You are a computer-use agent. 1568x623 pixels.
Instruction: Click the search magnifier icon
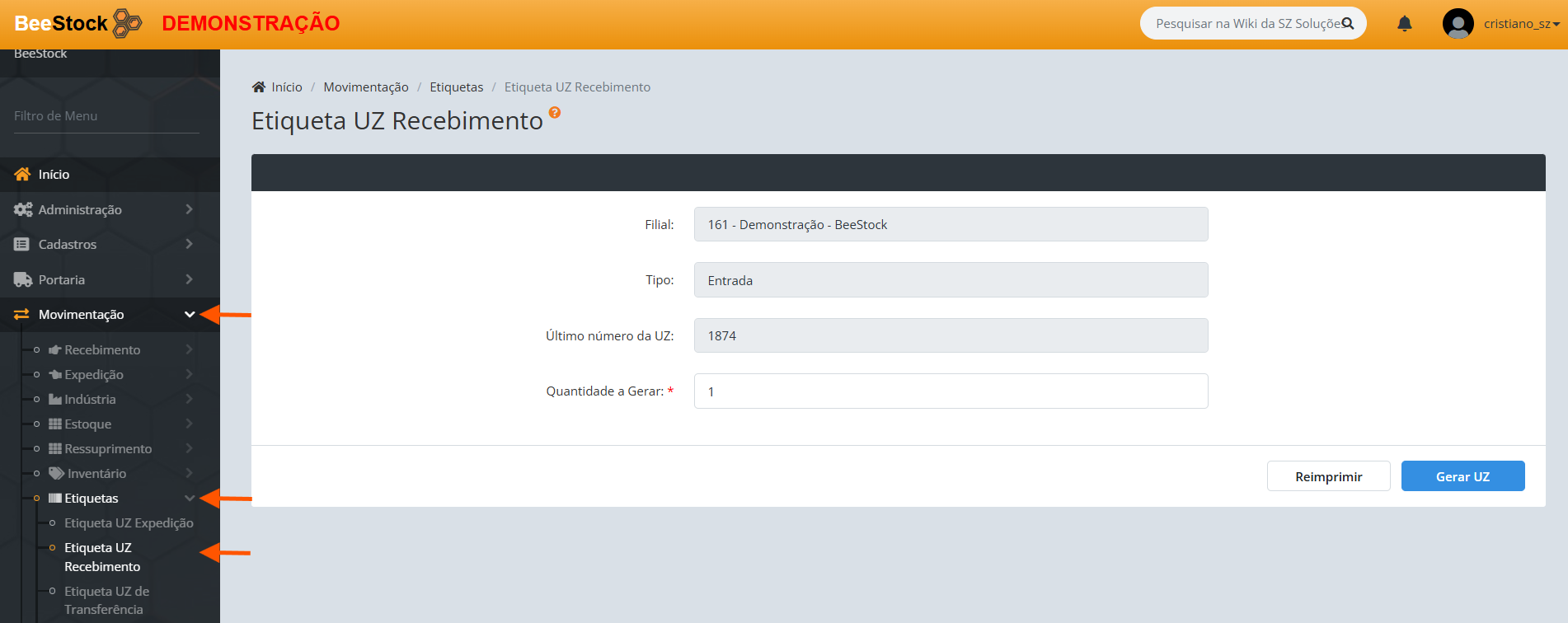click(x=1348, y=24)
